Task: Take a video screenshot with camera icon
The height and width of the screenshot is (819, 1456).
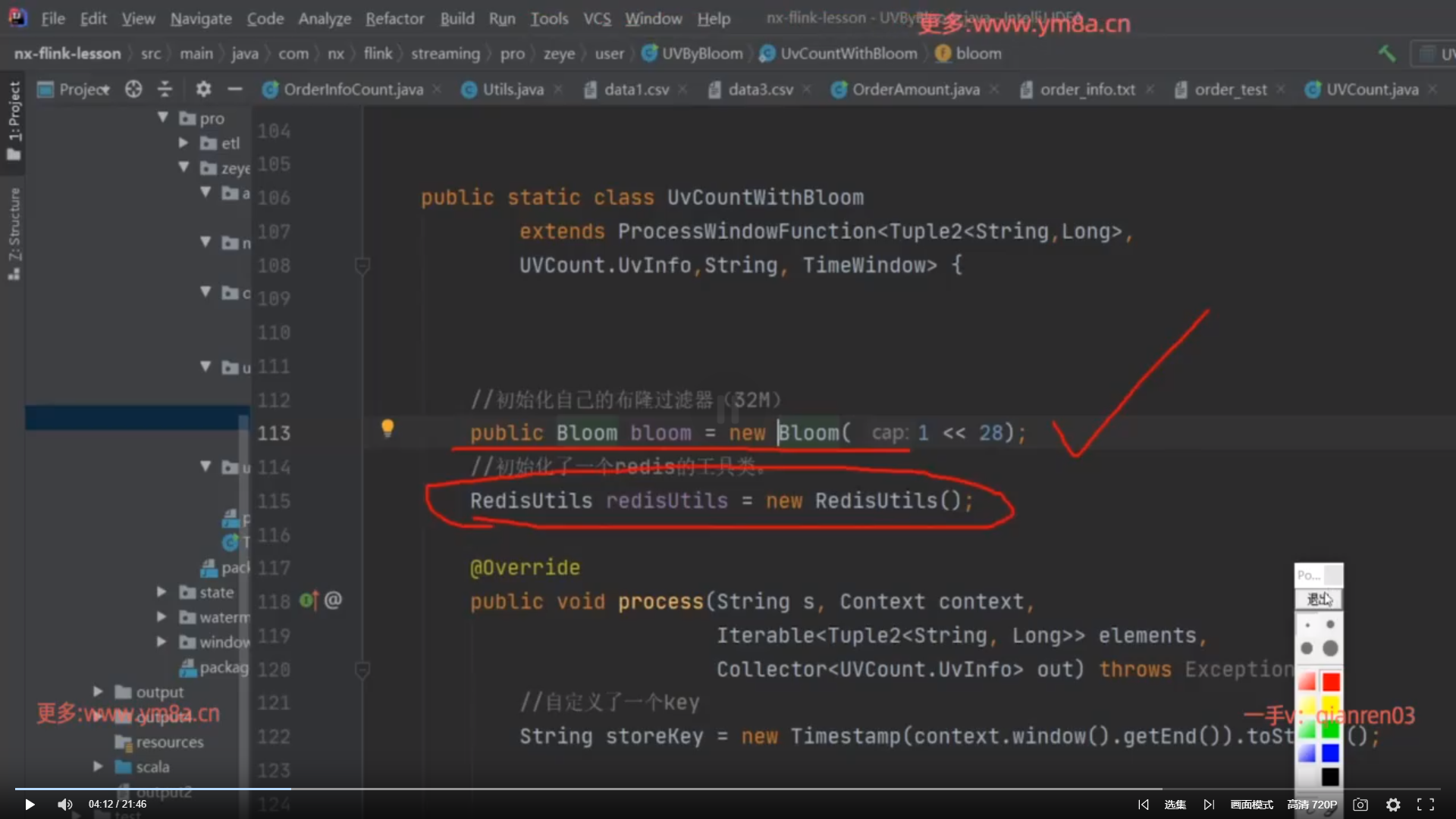Action: coord(1360,805)
